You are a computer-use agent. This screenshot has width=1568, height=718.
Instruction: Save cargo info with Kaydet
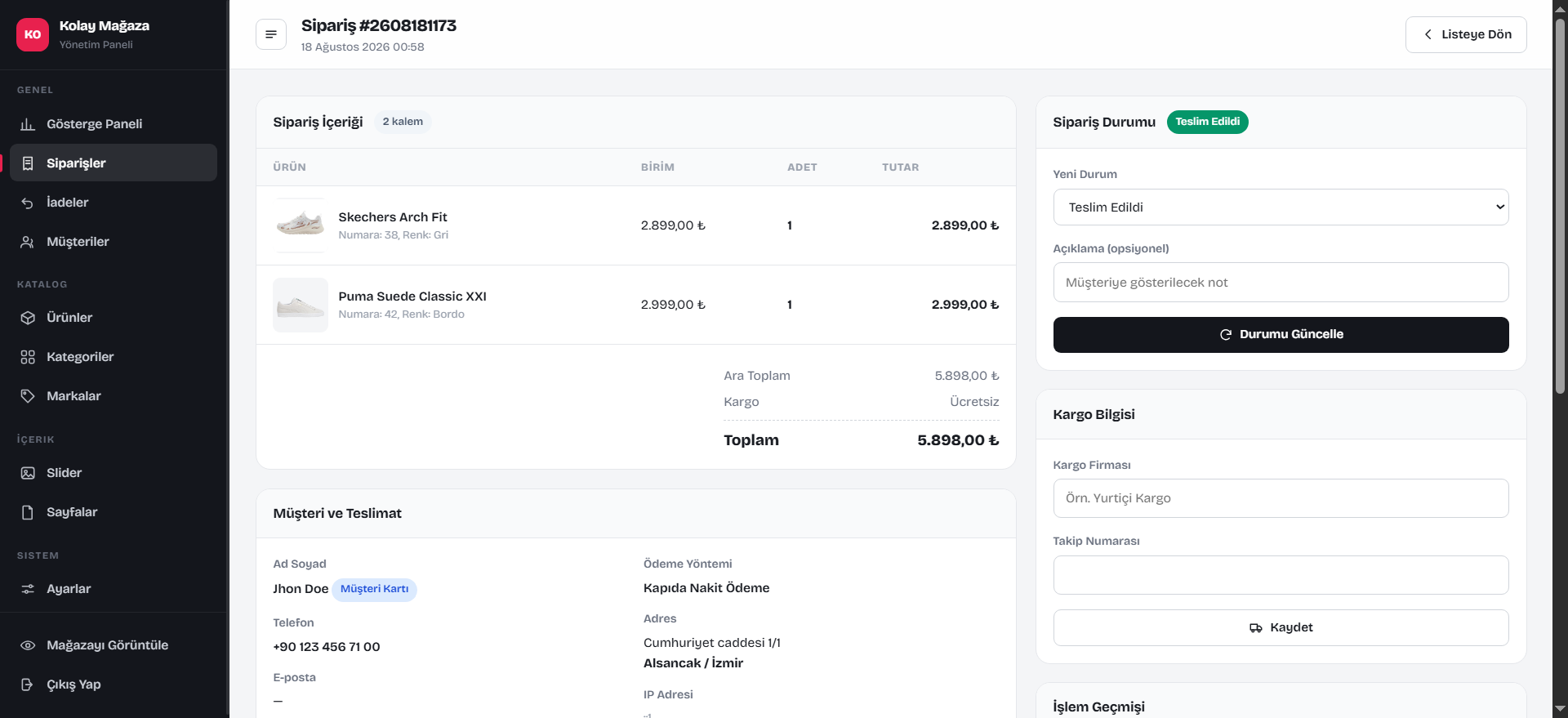[1281, 628]
